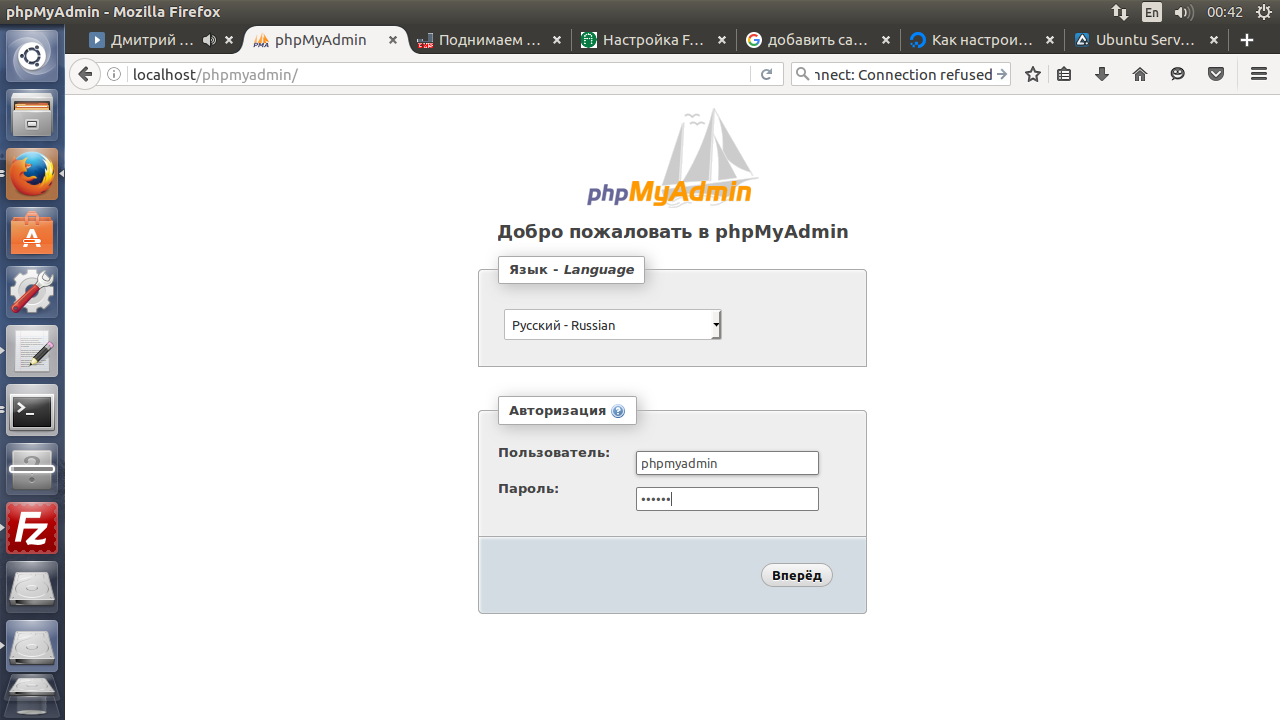Switch to the Настройка F... tab
The image size is (1280, 720).
pyautogui.click(x=652, y=41)
